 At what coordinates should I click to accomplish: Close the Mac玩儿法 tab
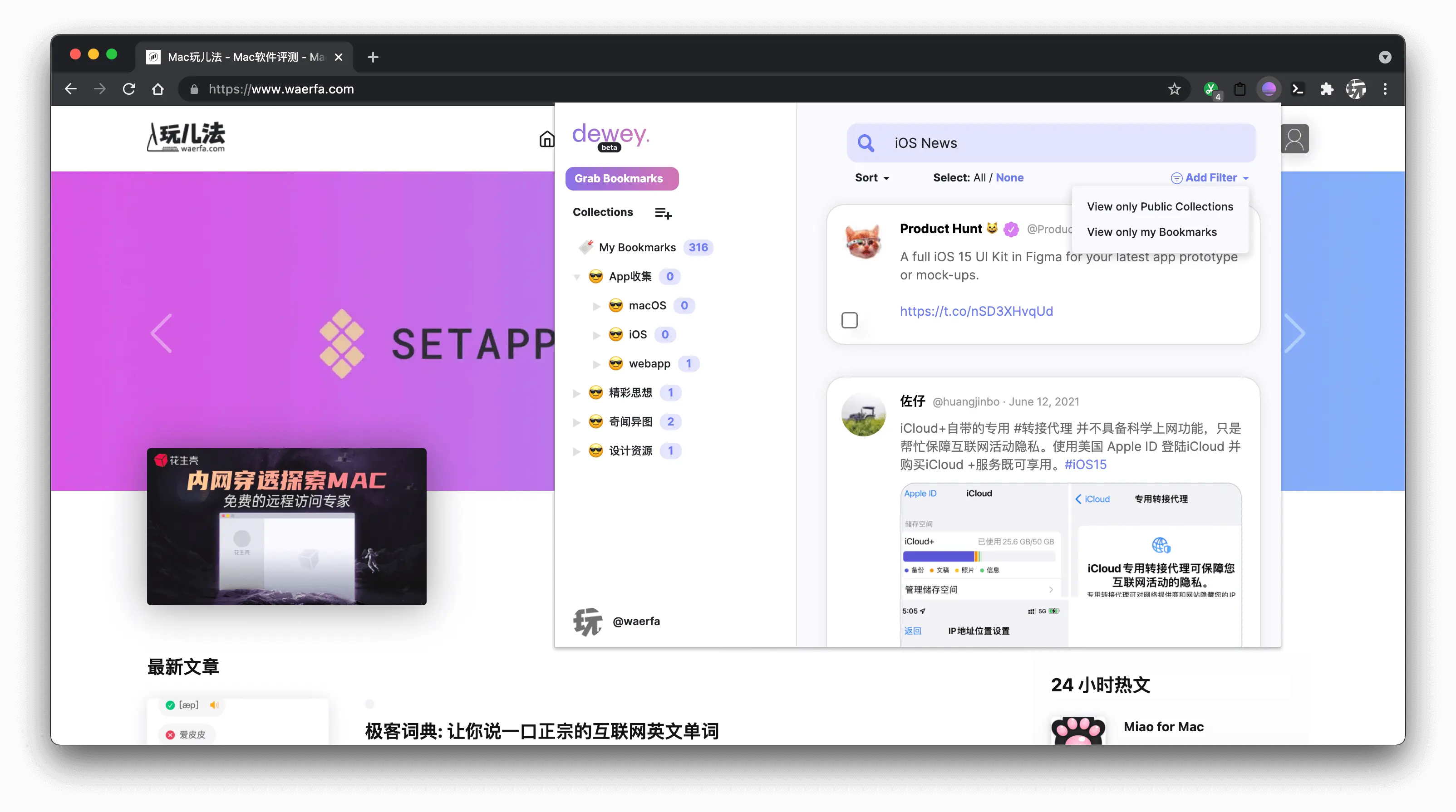click(x=339, y=57)
